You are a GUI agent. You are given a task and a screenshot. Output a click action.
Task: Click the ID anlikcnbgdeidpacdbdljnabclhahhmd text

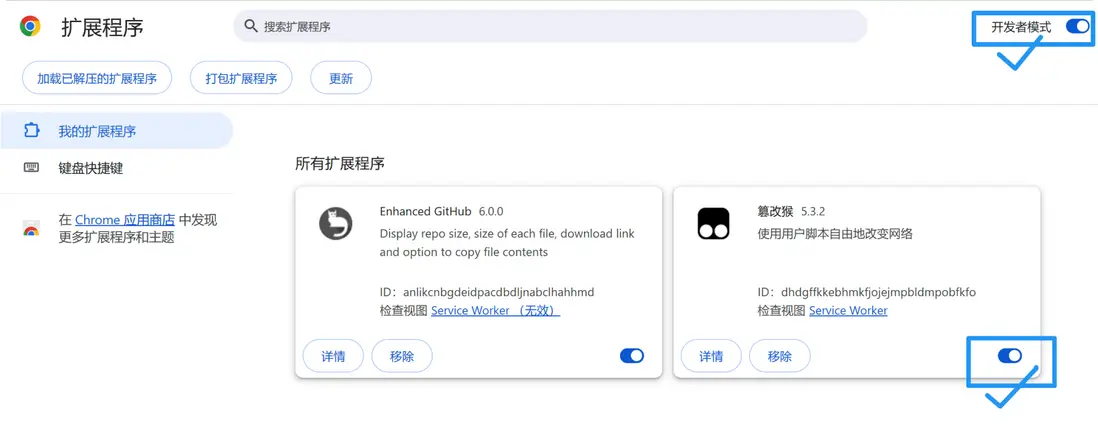click(x=487, y=291)
